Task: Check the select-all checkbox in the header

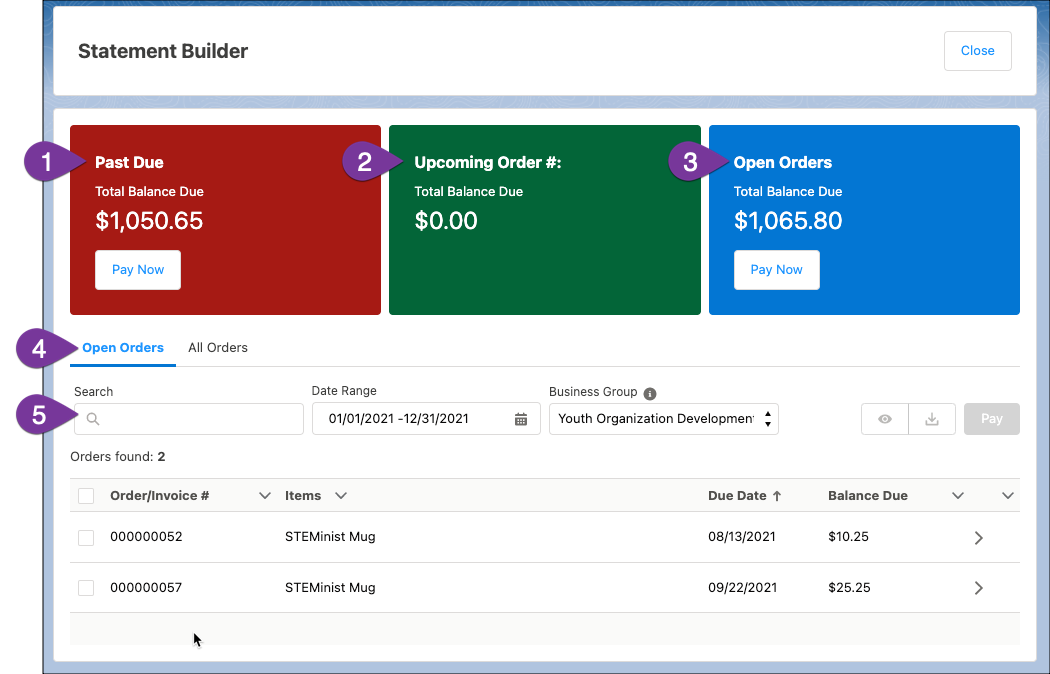Action: [x=86, y=495]
